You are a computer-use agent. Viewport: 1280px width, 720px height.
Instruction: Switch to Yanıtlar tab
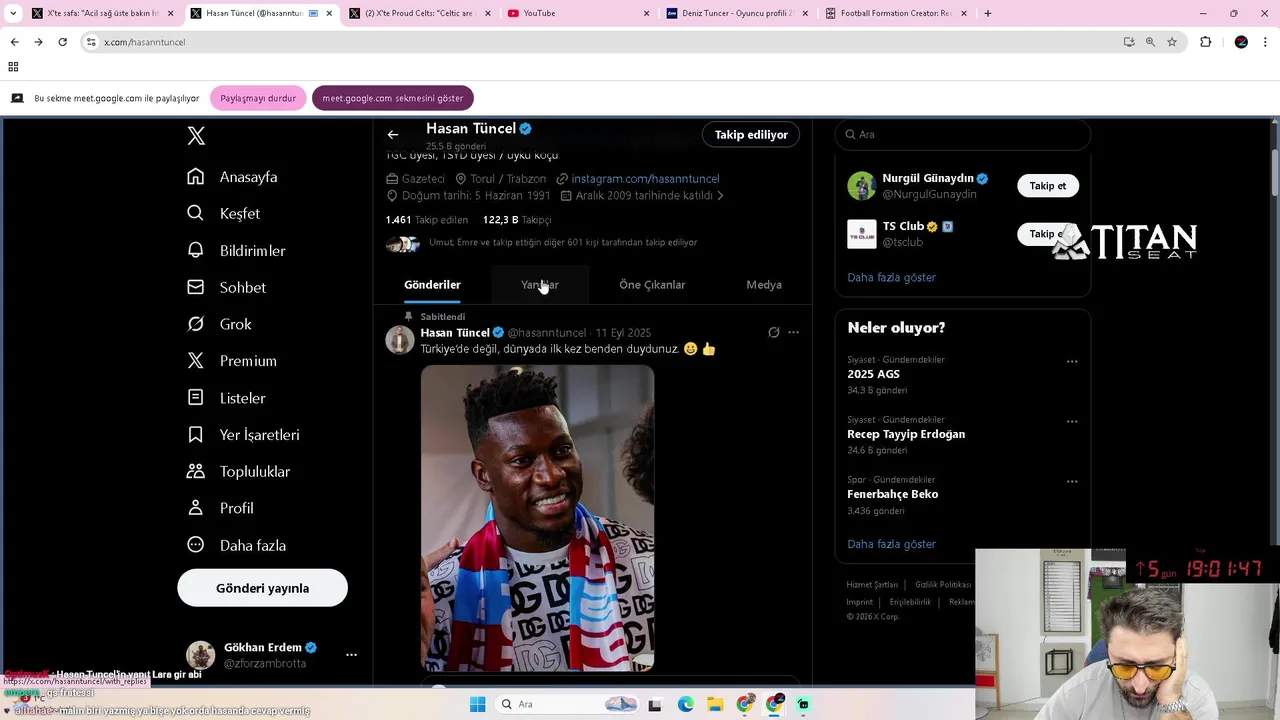(x=540, y=285)
